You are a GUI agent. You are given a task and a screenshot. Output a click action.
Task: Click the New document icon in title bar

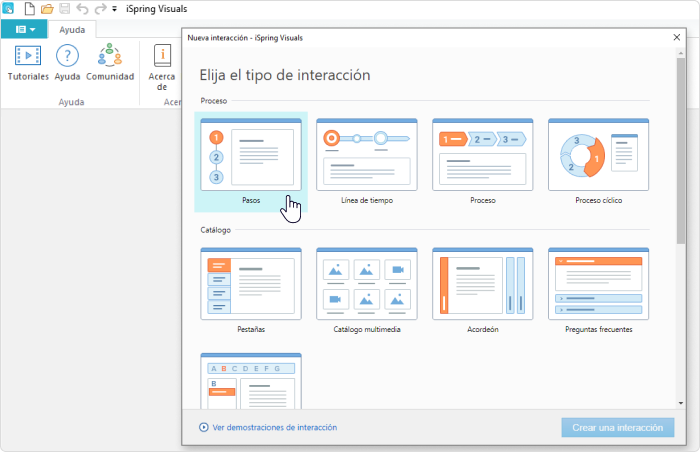[29, 8]
